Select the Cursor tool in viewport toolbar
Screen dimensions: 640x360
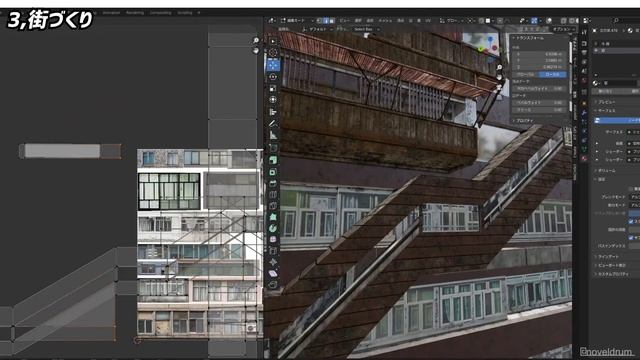click(x=273, y=53)
